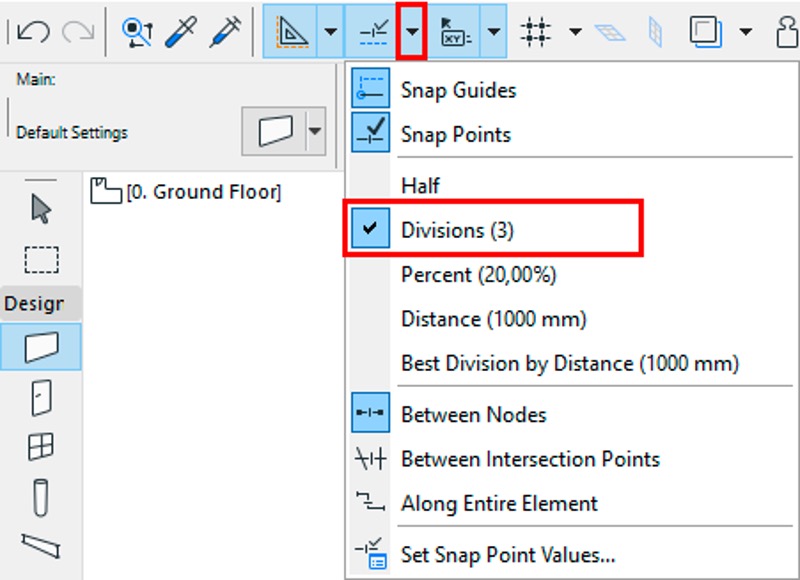
Task: Select the Column tool
Action: click(41, 497)
